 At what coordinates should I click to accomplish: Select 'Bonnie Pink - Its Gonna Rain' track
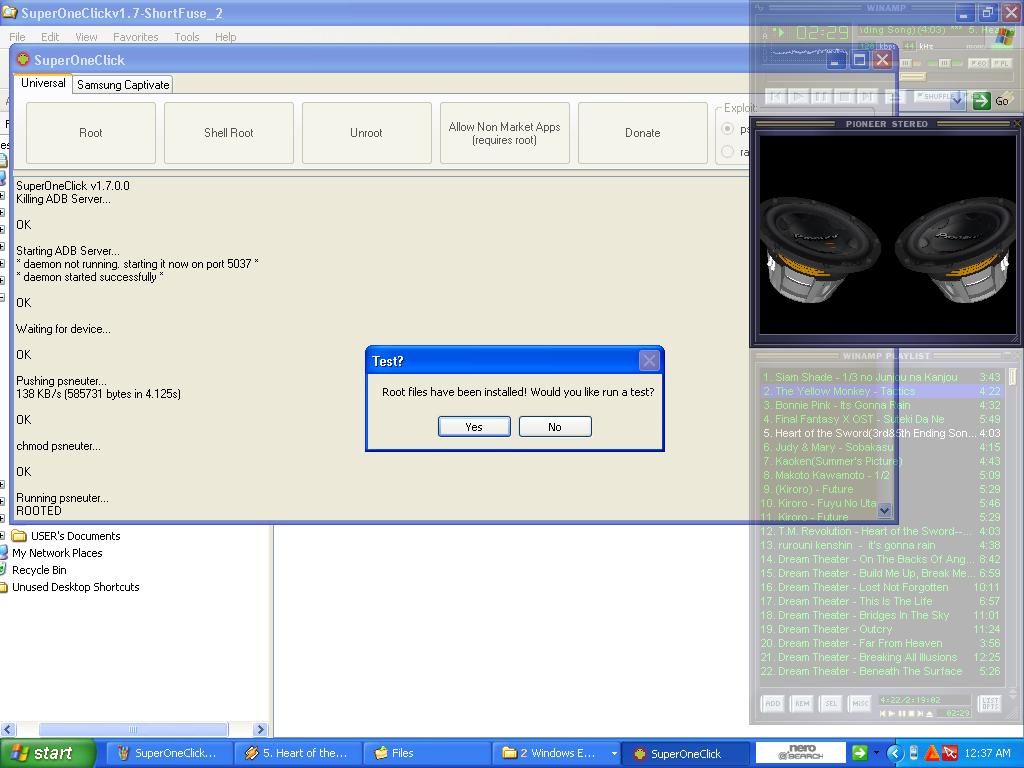tap(882, 405)
